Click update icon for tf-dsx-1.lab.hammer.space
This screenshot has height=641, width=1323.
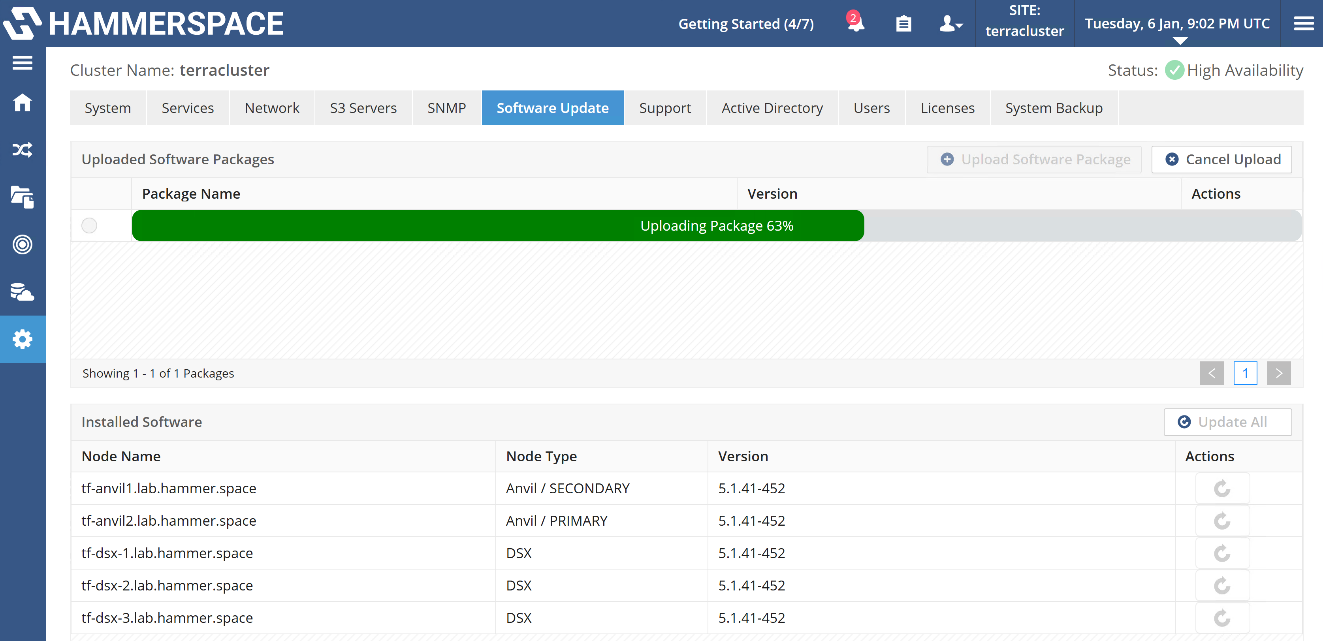[x=1221, y=553]
